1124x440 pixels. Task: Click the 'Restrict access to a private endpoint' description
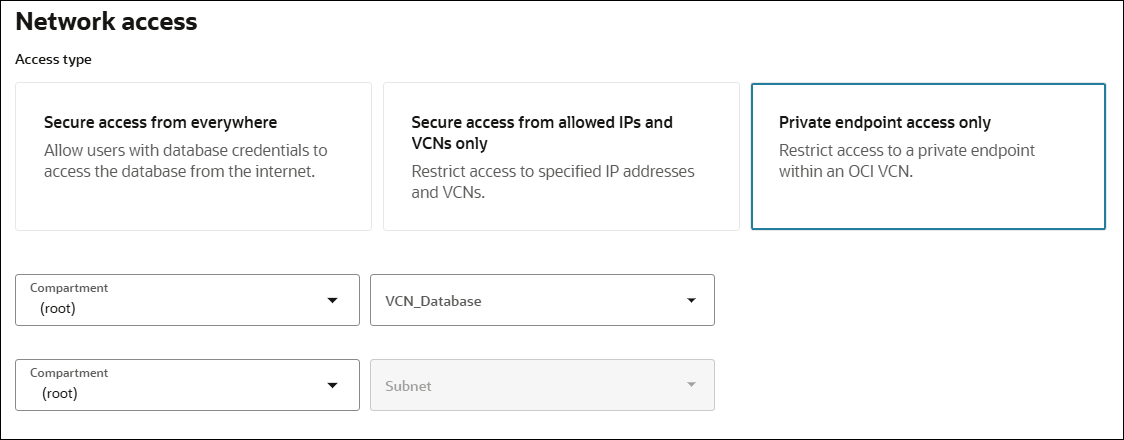tap(906, 160)
